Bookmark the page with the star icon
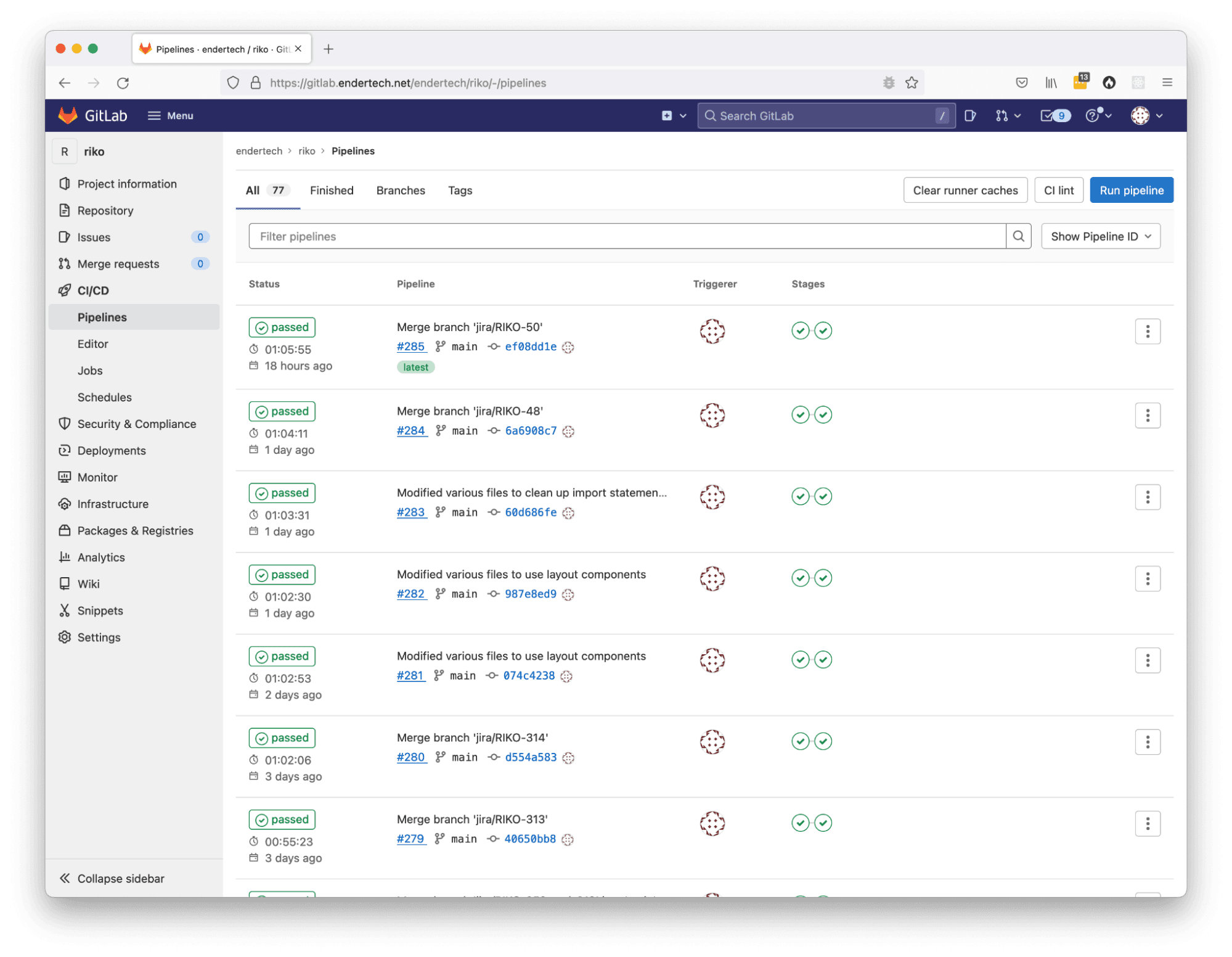Screen dimensions: 1232x957 (x=912, y=83)
